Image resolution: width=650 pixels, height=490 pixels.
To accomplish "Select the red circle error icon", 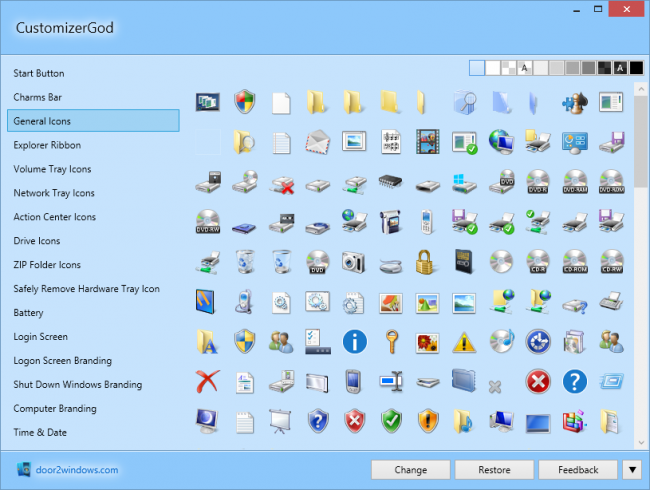I will [x=538, y=381].
